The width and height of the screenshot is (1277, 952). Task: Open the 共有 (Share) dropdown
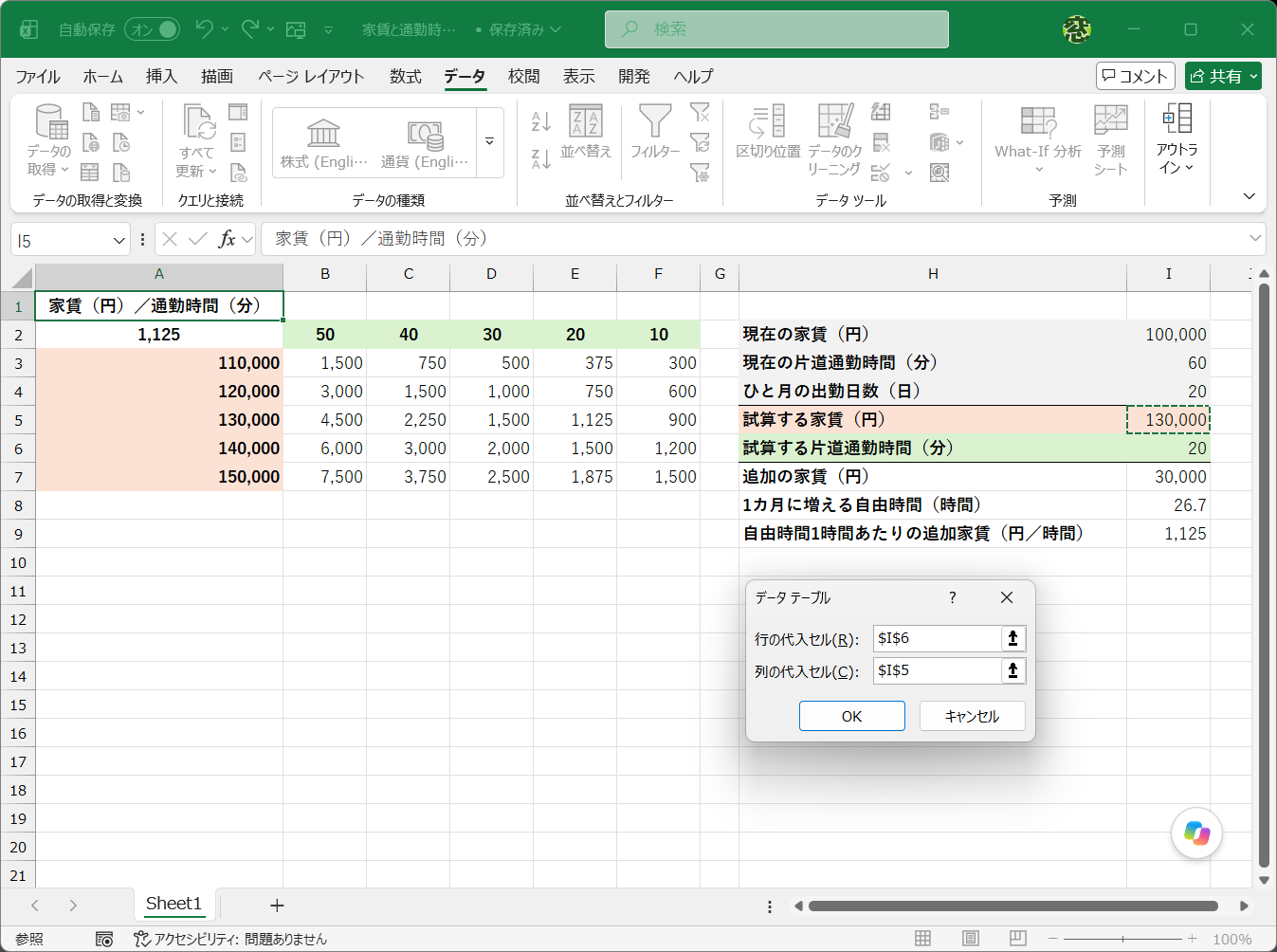[1223, 76]
